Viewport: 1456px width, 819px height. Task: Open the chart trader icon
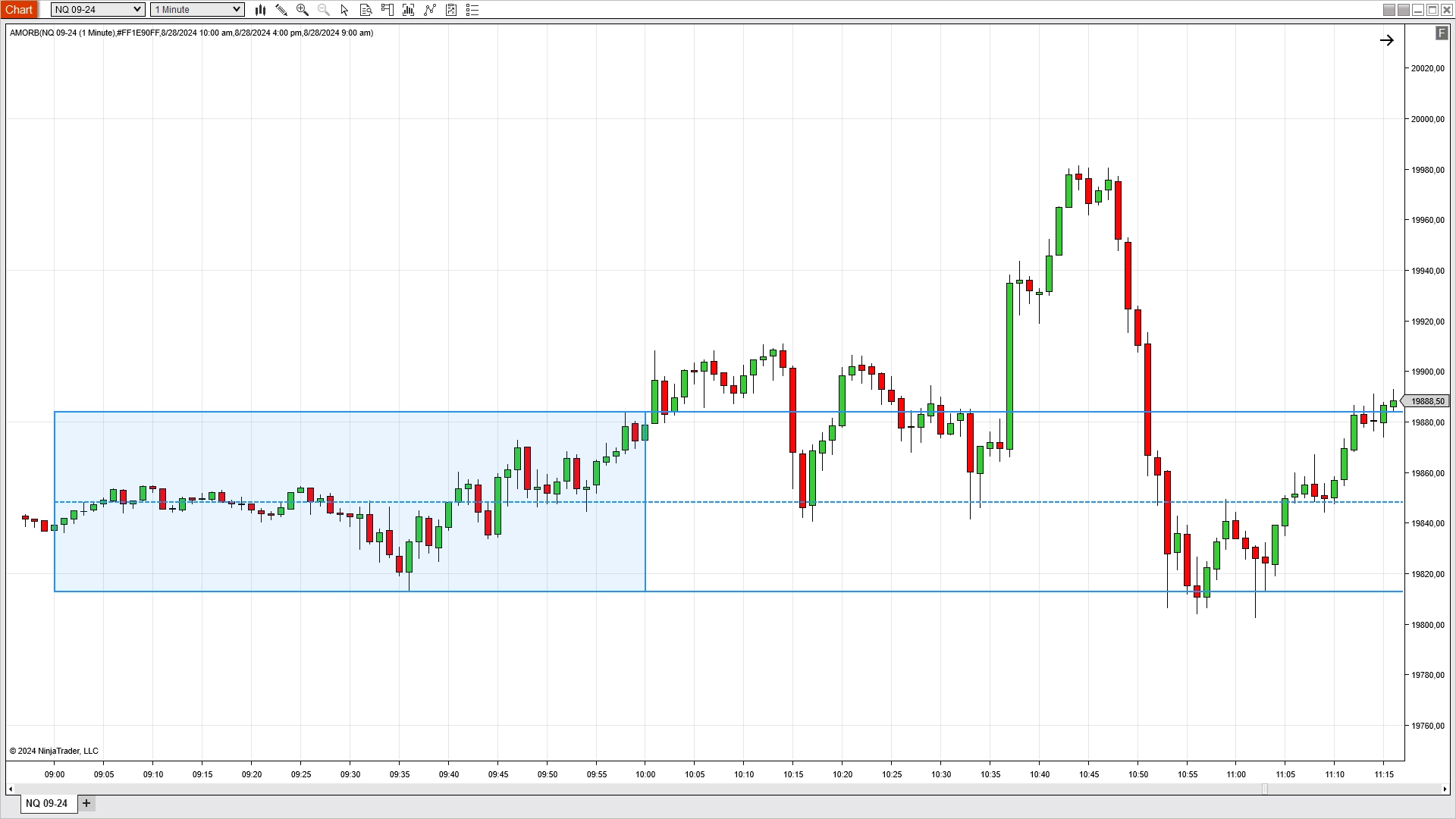click(388, 10)
